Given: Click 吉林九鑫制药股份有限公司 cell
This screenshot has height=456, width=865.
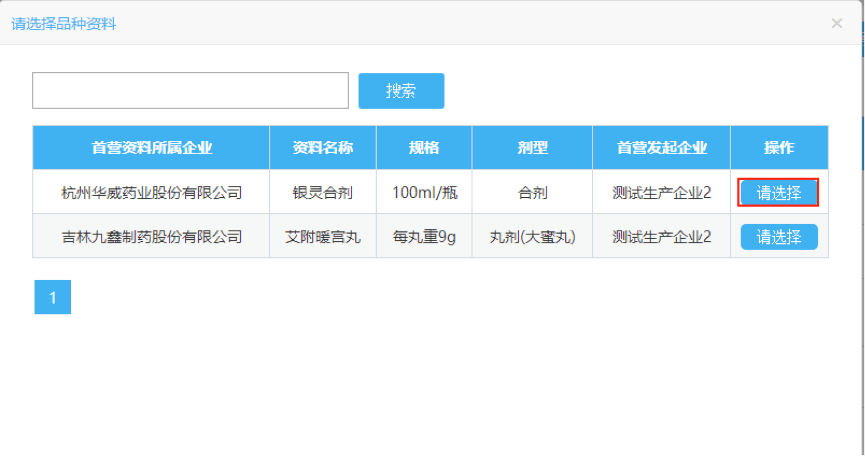Looking at the screenshot, I should 151,237.
